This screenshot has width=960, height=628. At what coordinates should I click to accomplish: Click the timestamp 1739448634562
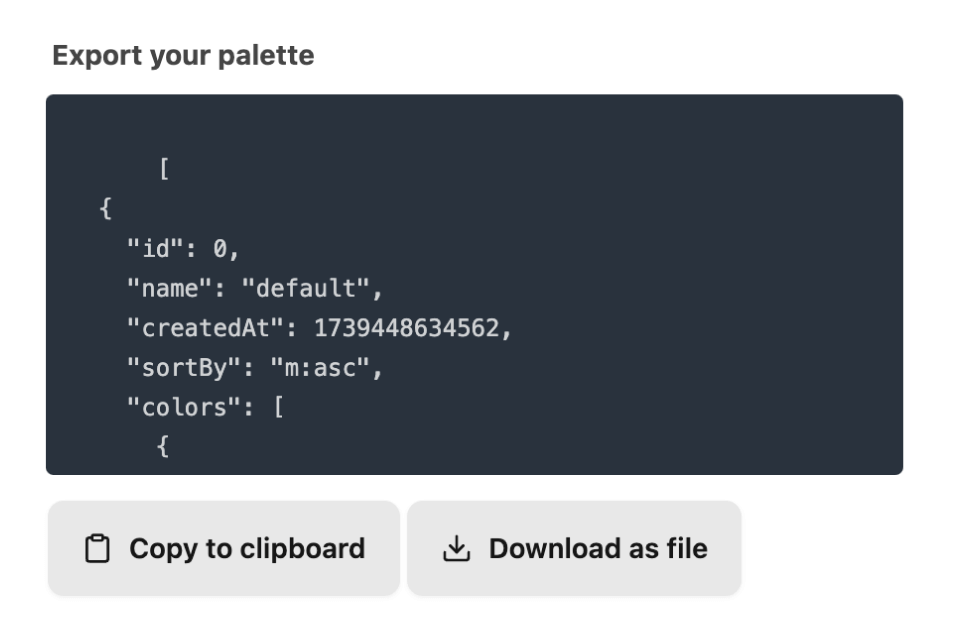pos(407,328)
